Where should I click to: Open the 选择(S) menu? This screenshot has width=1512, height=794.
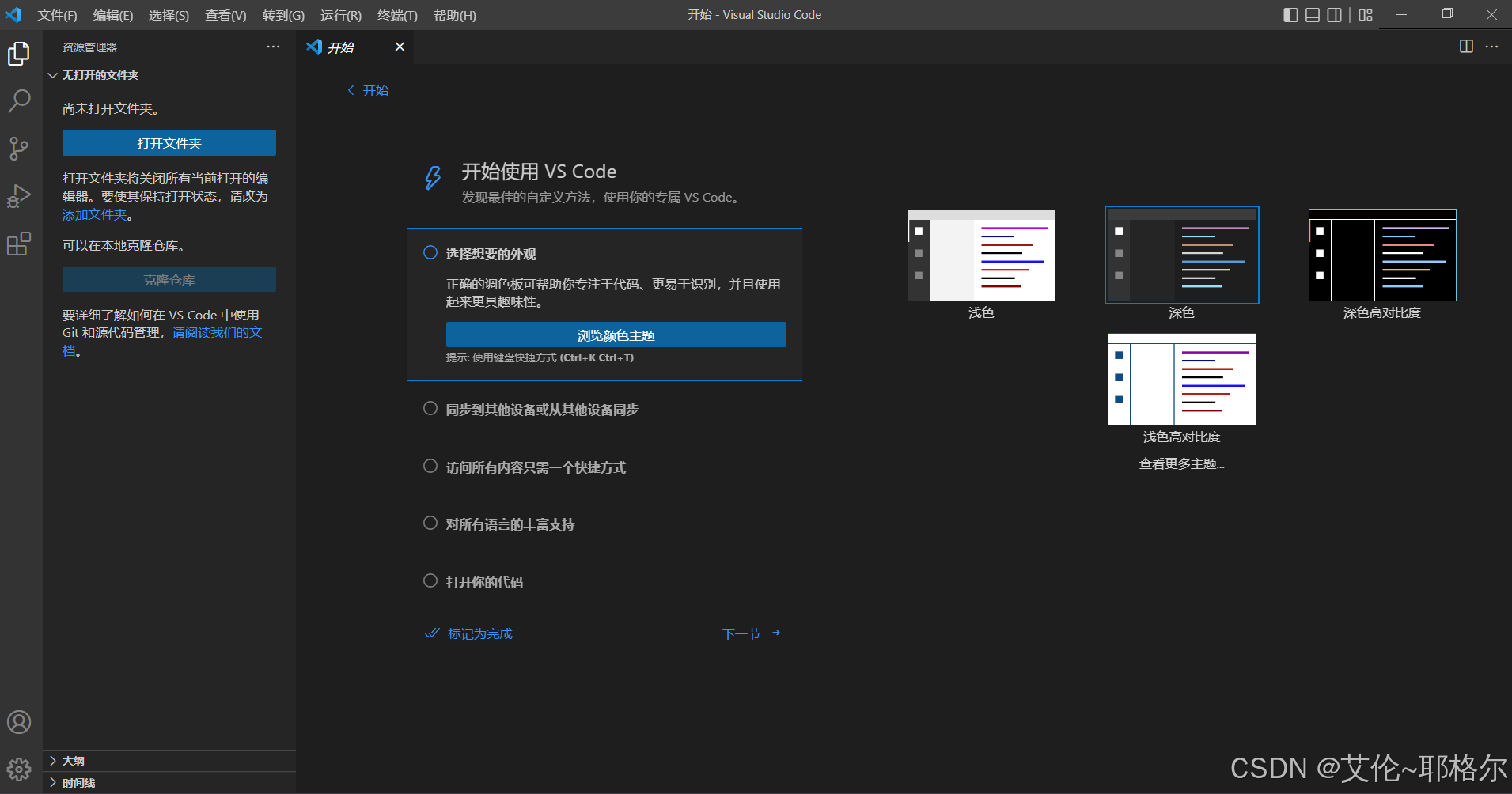click(x=169, y=15)
